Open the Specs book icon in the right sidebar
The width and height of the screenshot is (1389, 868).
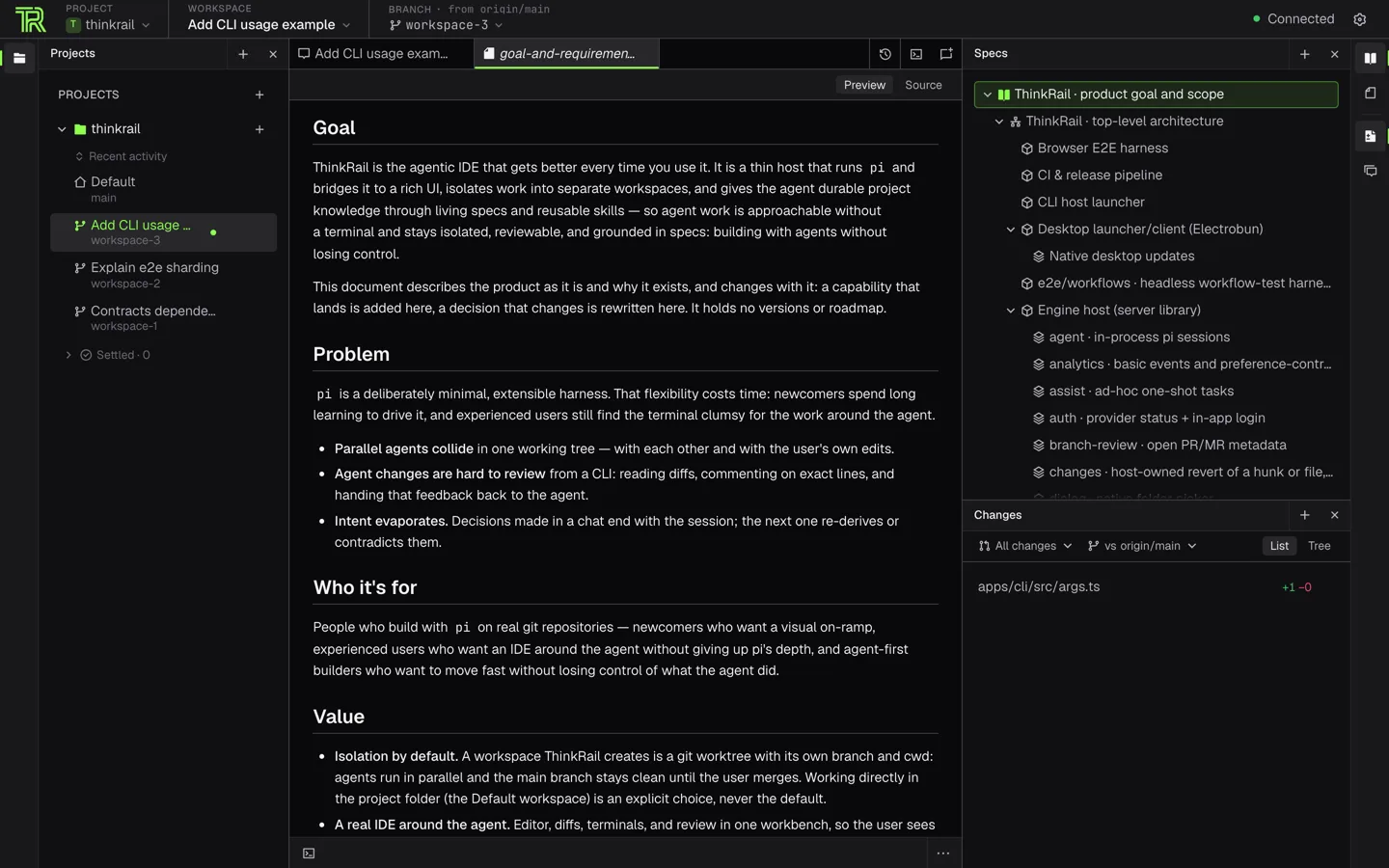1370,58
